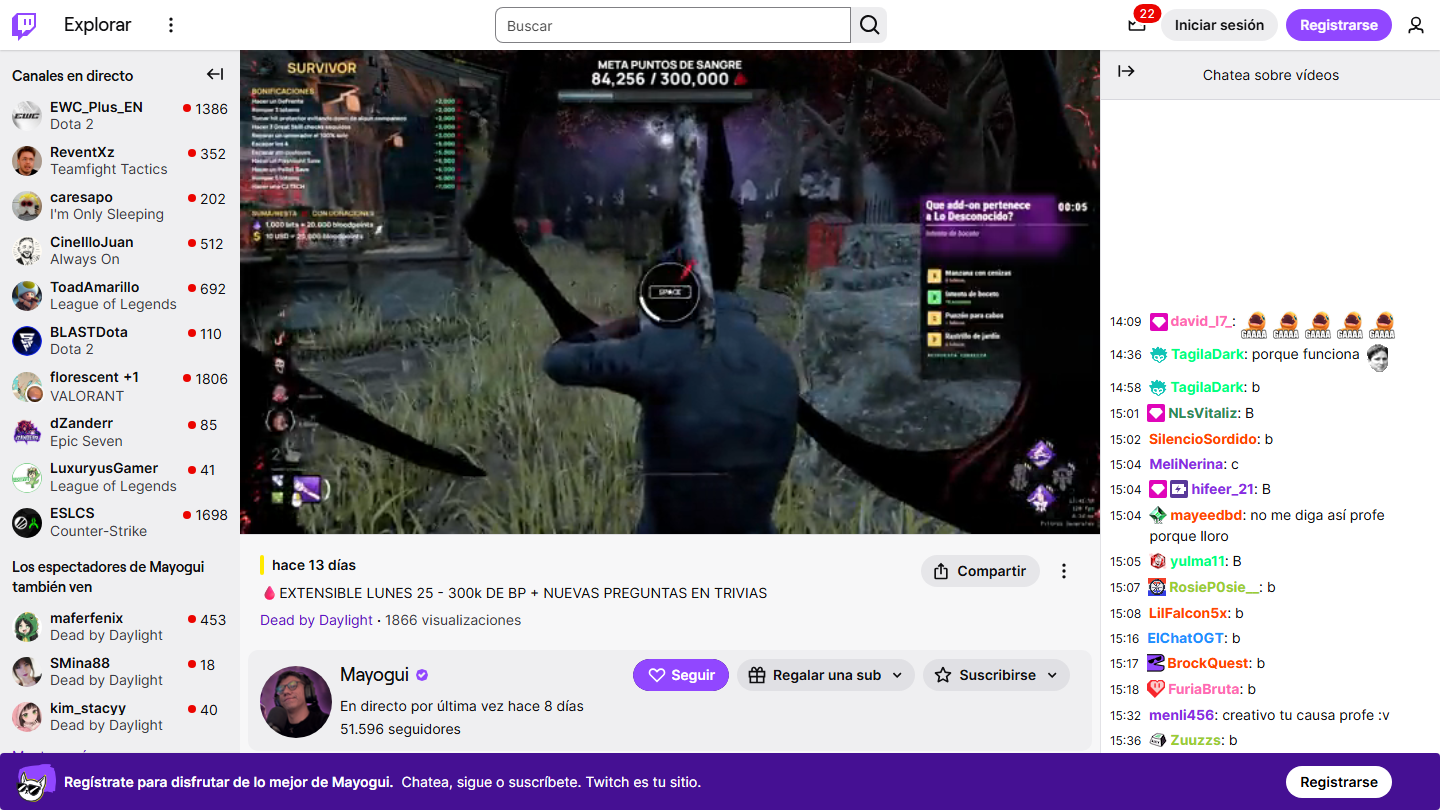Viewport: 1440px width, 810px height.
Task: Open FuriaBruta username in chat
Action: pyautogui.click(x=1204, y=689)
